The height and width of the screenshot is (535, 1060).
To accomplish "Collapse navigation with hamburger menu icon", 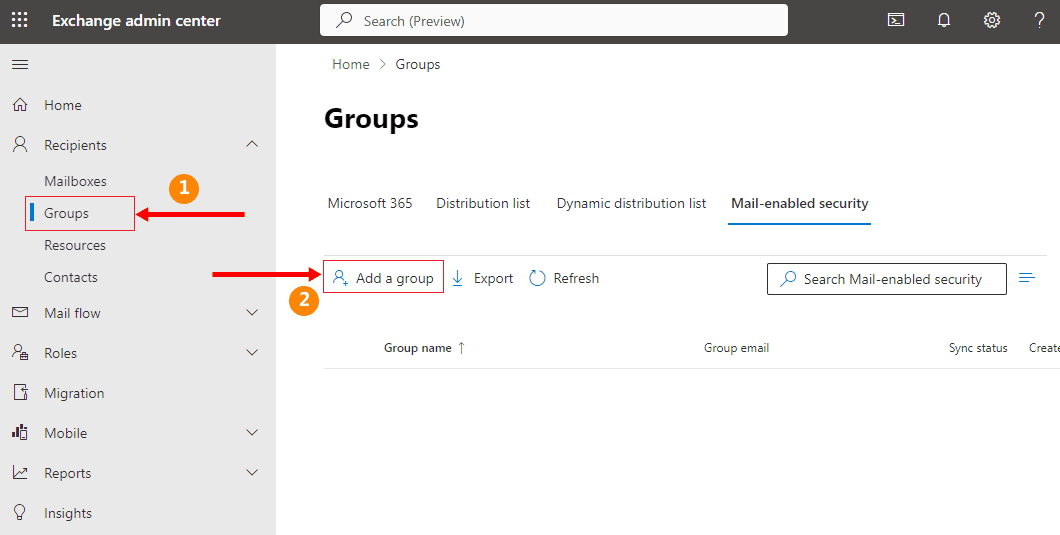I will click(x=20, y=65).
